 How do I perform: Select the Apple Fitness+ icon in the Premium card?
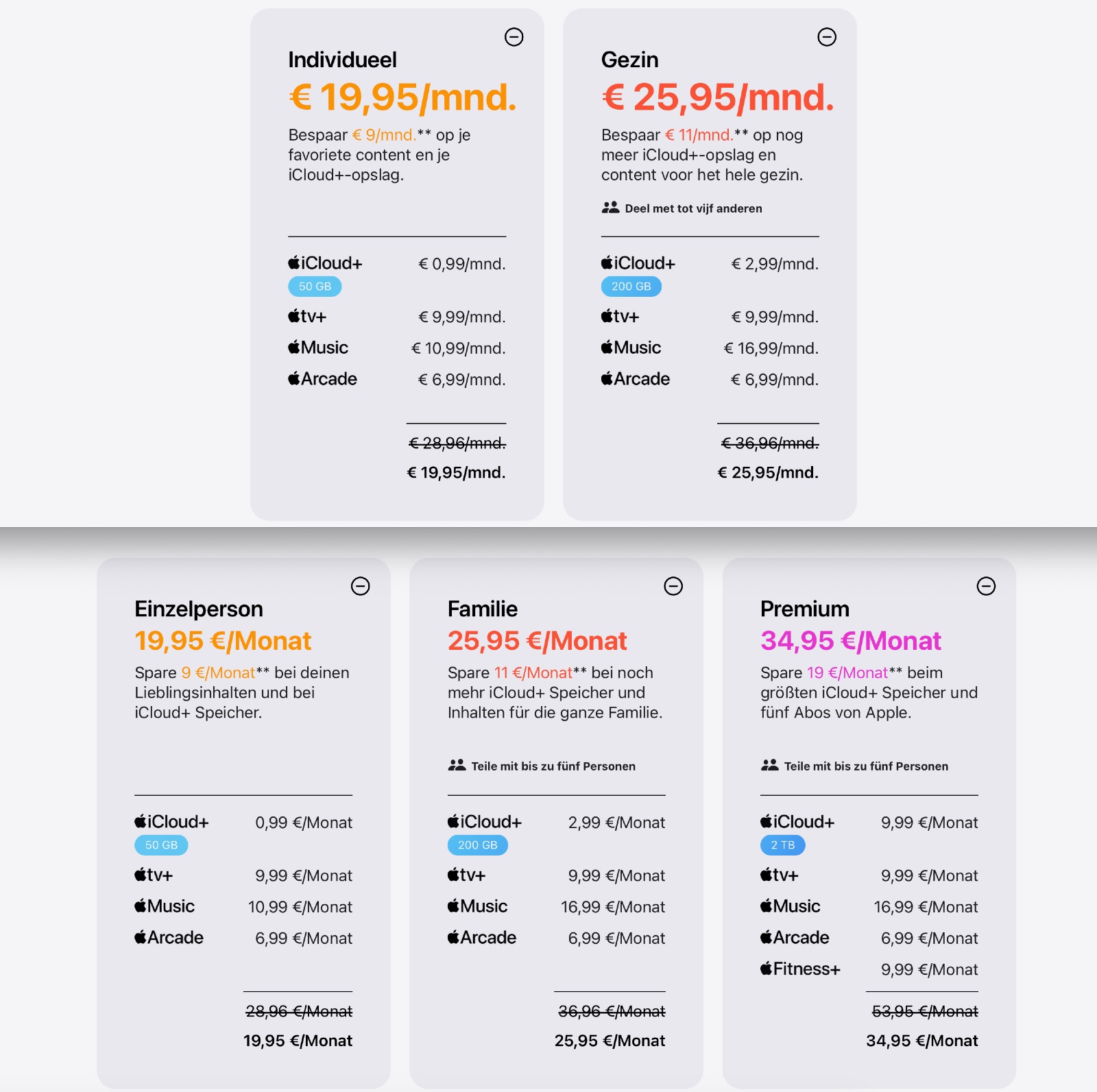pos(769,969)
